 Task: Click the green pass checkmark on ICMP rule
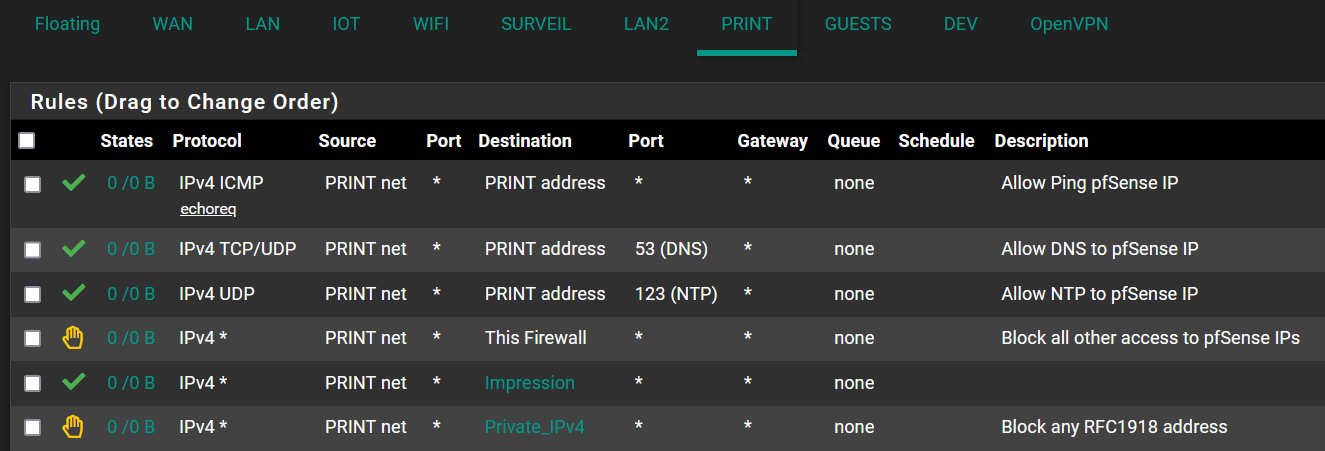pos(73,183)
